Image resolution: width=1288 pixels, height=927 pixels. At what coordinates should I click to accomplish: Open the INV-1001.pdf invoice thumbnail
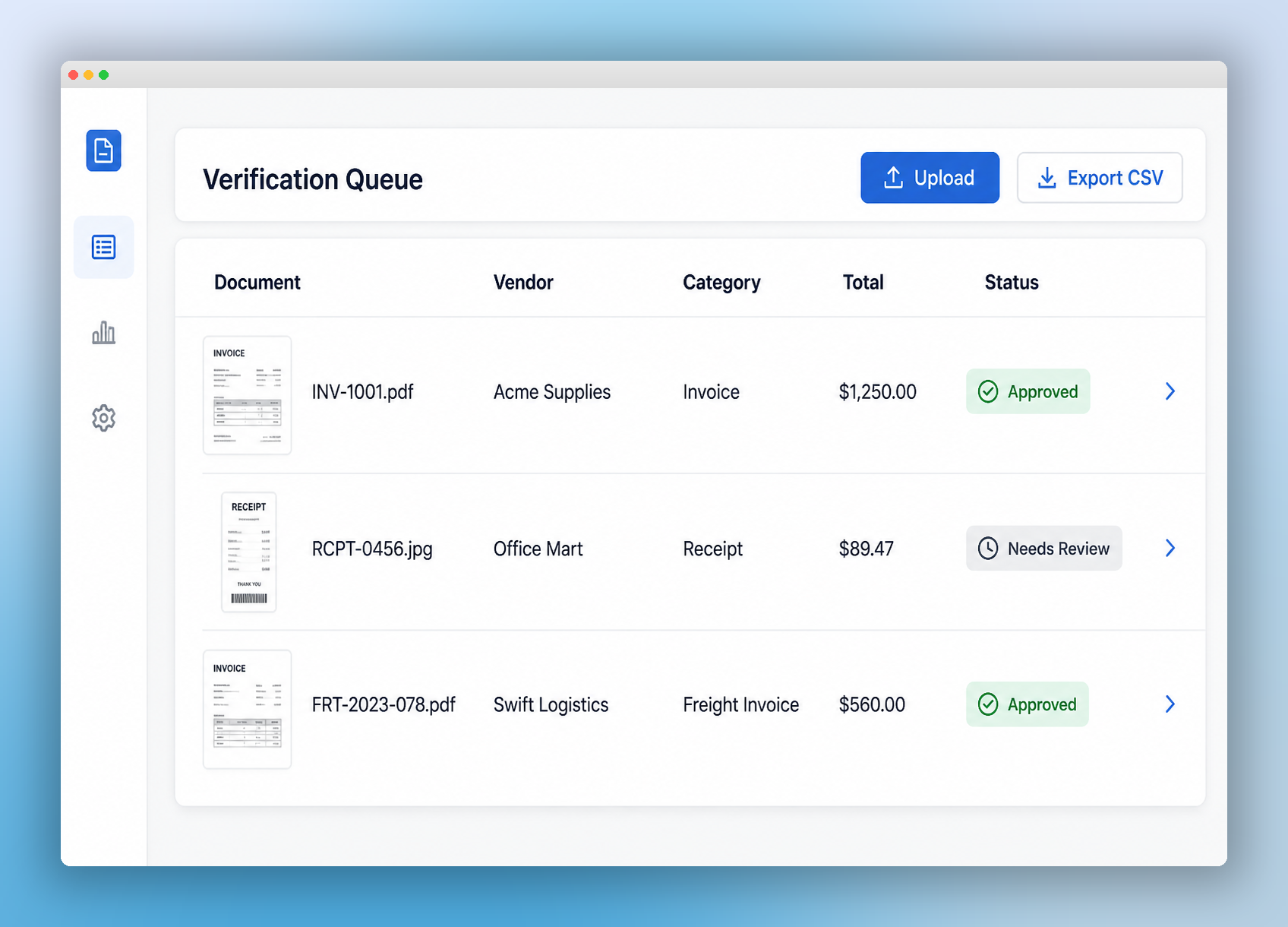point(247,395)
